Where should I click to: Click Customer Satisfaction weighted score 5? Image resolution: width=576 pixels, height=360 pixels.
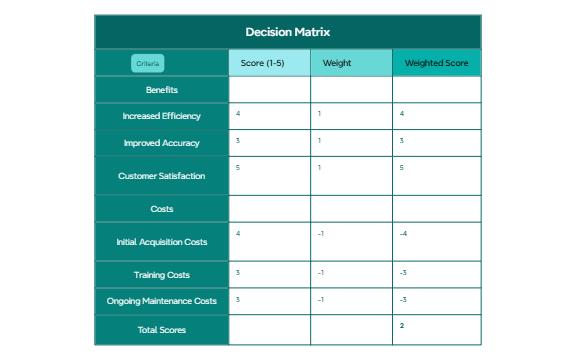[x=402, y=168]
